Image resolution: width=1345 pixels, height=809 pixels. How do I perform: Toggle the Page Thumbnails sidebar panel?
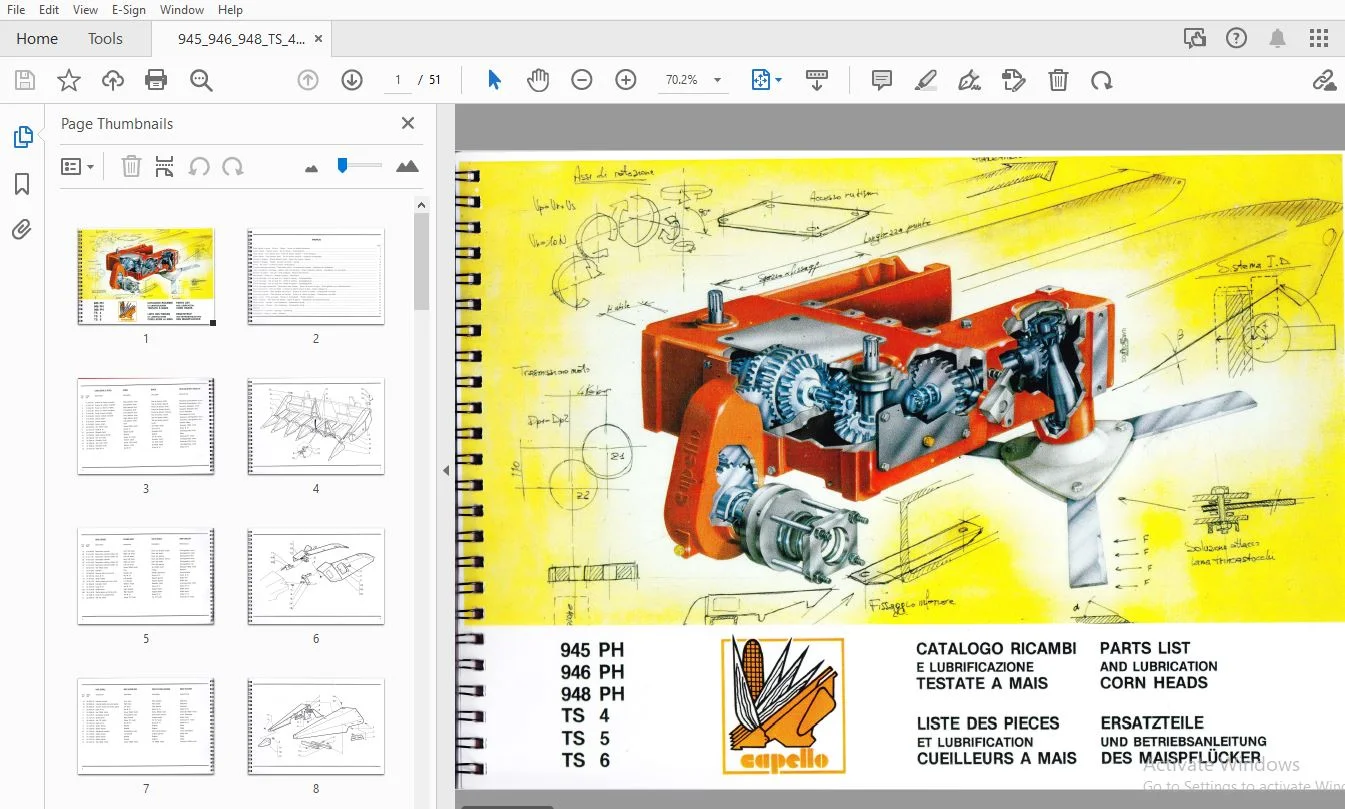point(22,137)
